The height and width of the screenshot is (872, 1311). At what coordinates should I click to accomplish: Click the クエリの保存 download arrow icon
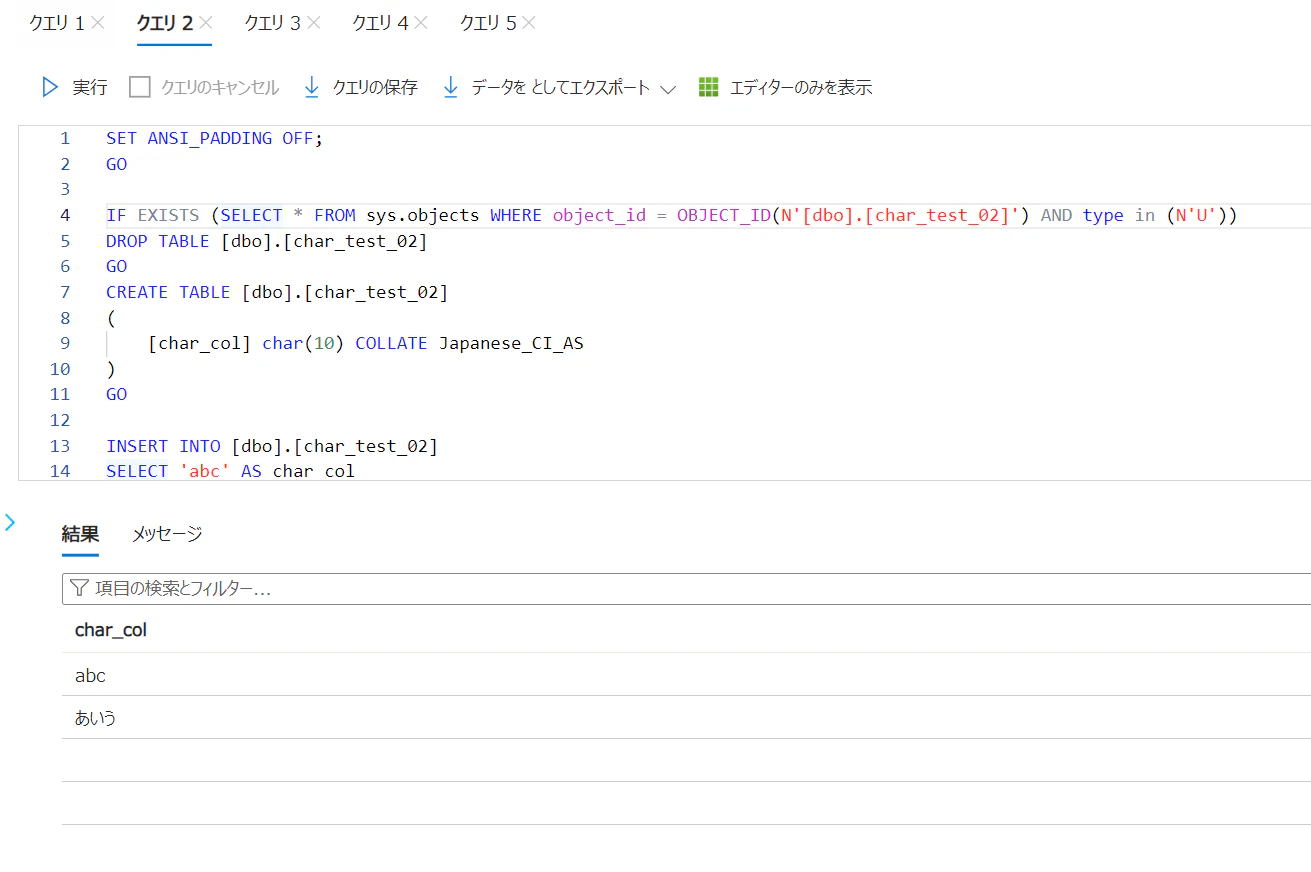(x=312, y=87)
